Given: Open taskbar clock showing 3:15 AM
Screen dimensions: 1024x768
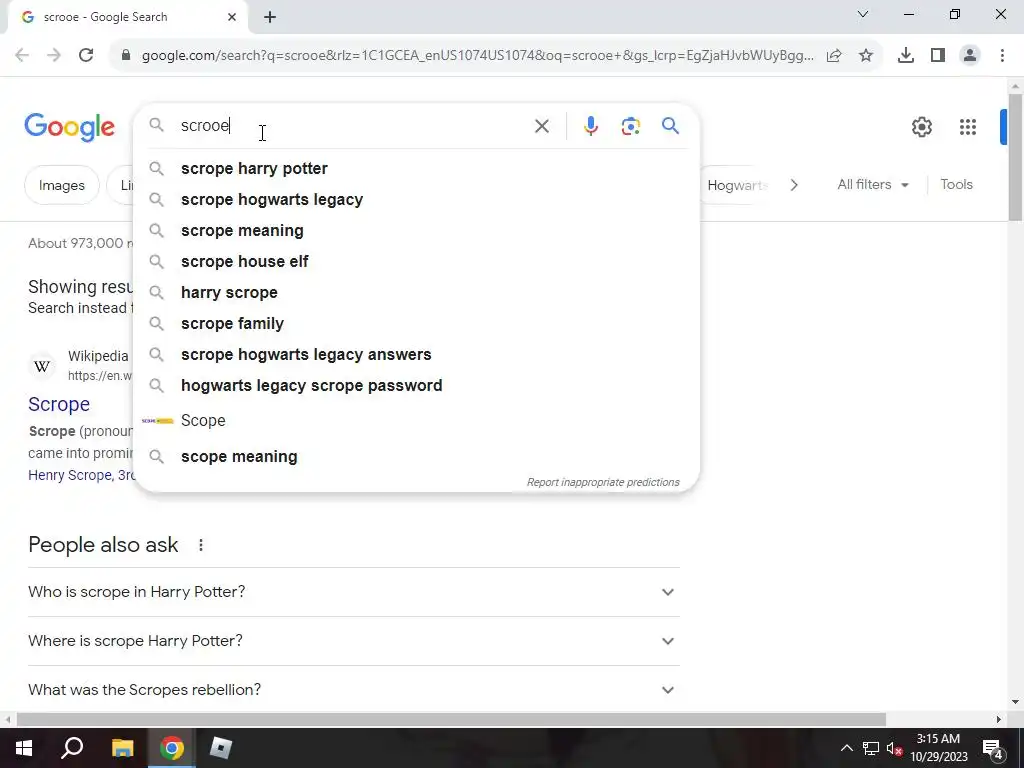Looking at the screenshot, I should pyautogui.click(x=938, y=748).
